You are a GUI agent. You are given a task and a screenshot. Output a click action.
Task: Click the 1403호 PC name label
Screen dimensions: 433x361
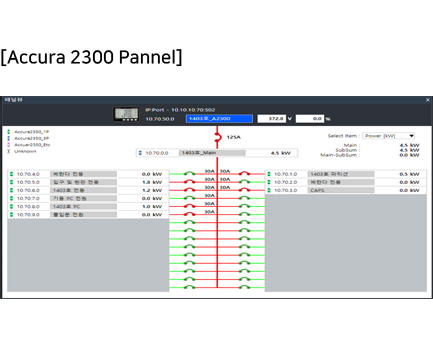83,207
